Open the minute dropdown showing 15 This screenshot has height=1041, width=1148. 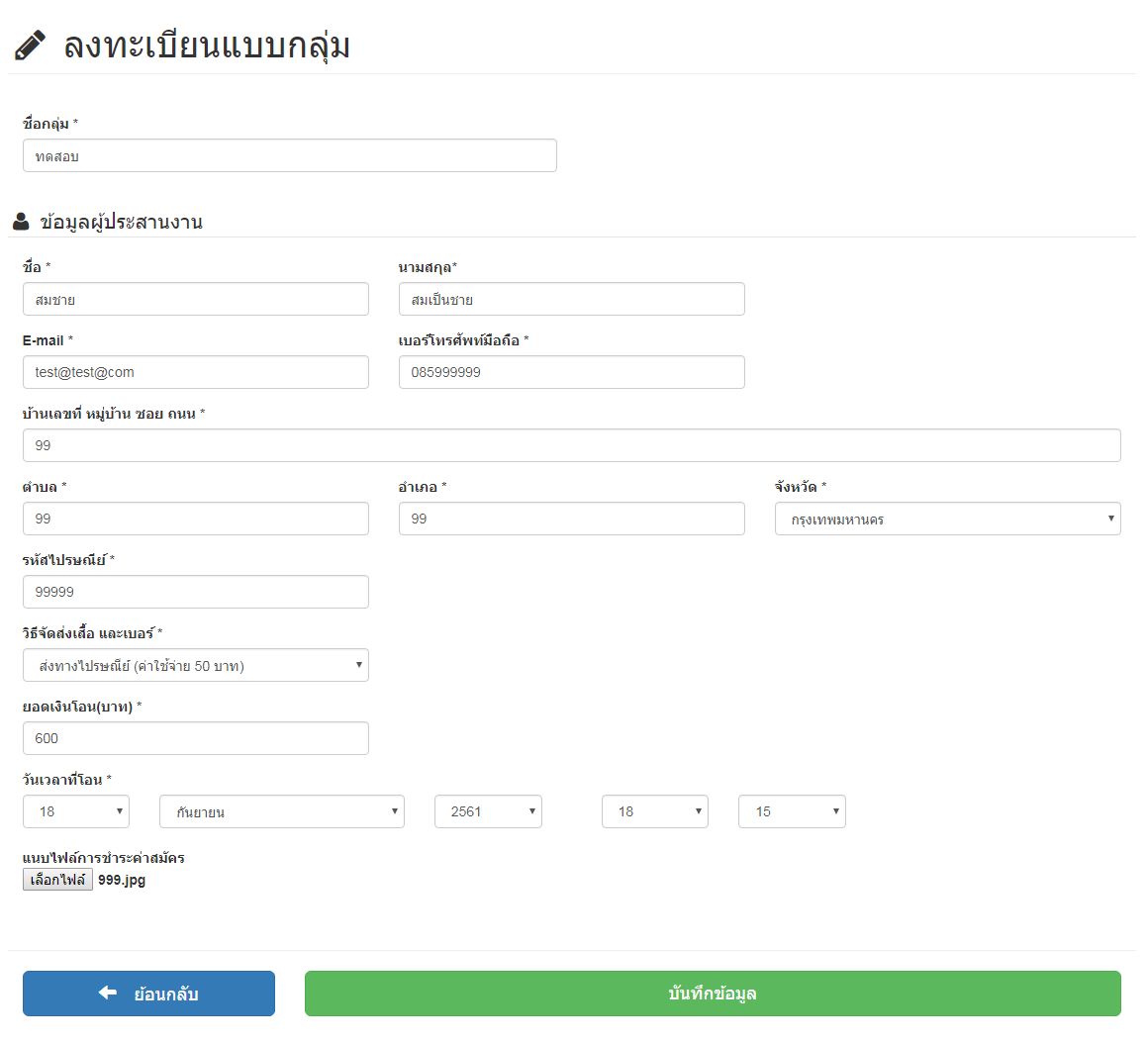[x=792, y=811]
